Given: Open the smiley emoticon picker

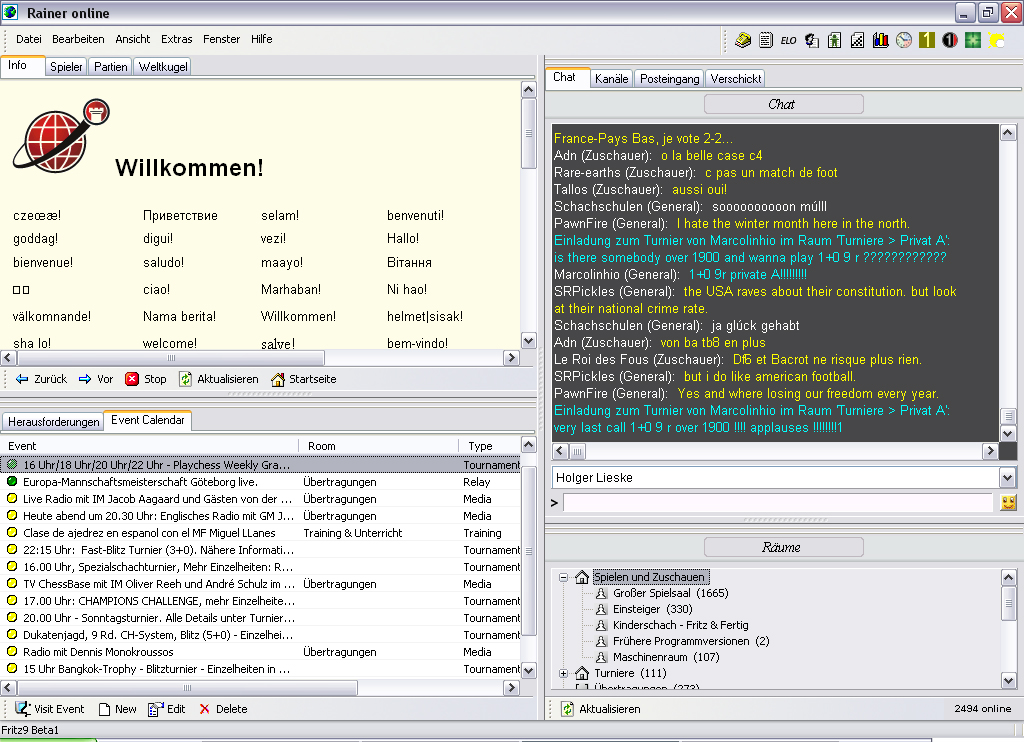Looking at the screenshot, I should pos(1008,502).
